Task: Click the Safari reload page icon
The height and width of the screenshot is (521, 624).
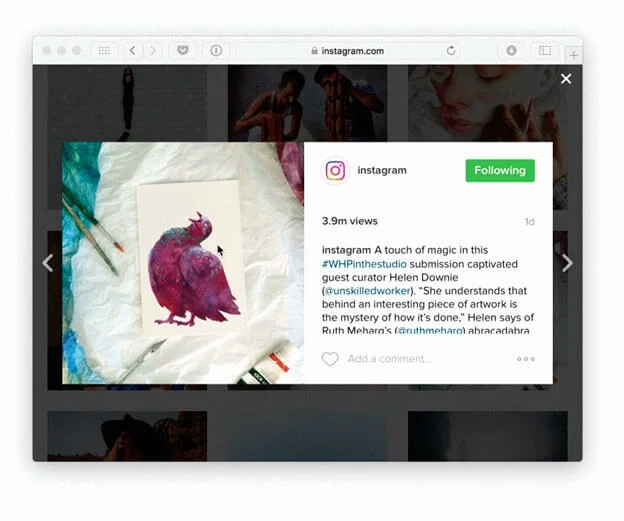Action: (452, 50)
